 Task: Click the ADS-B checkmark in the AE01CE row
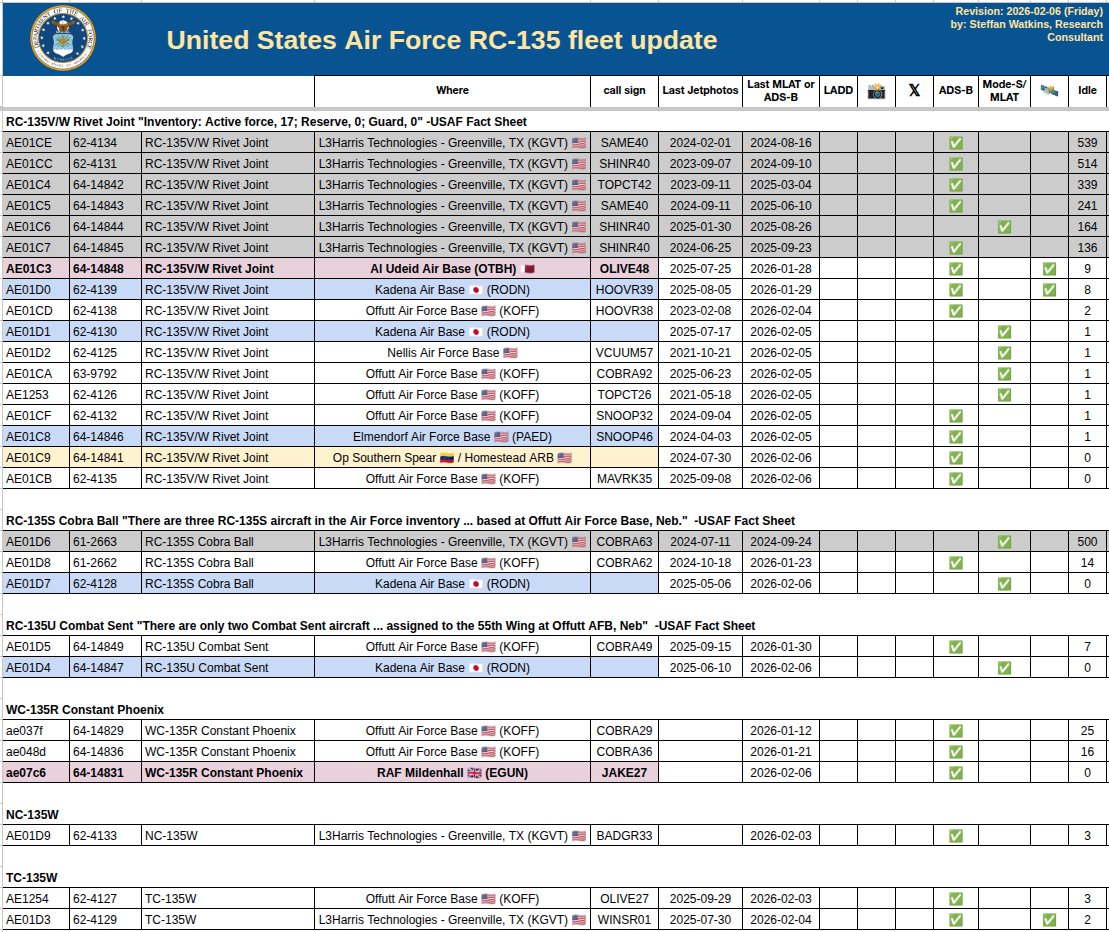pos(956,143)
